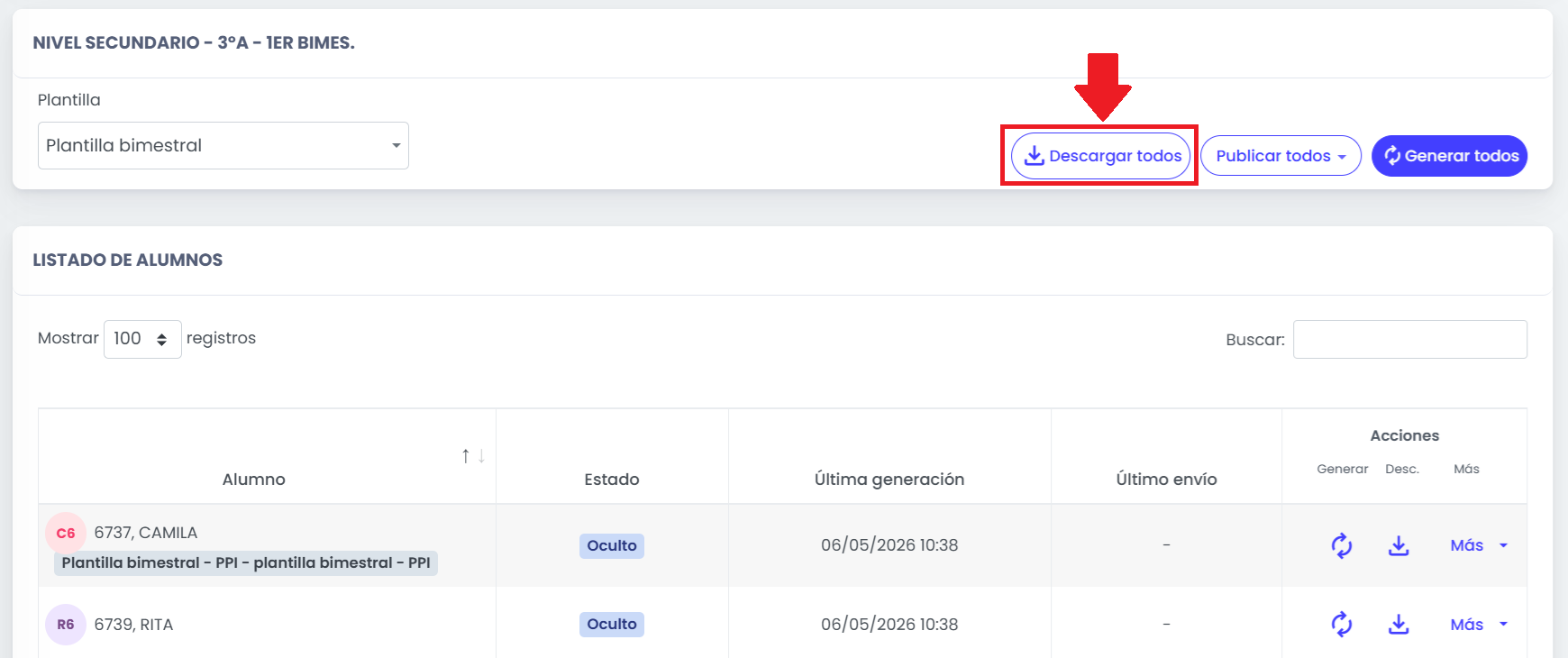Click the LISTADO DE ALUMNOS heading

pyautogui.click(x=128, y=260)
